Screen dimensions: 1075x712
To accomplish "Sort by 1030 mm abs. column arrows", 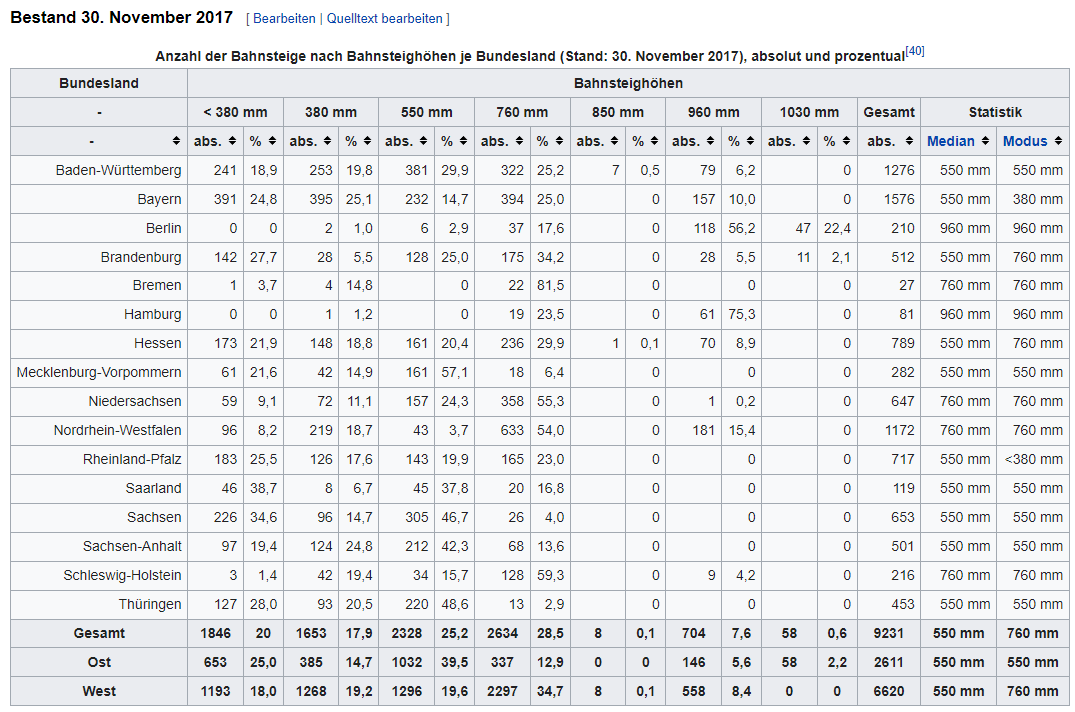I will pos(806,141).
